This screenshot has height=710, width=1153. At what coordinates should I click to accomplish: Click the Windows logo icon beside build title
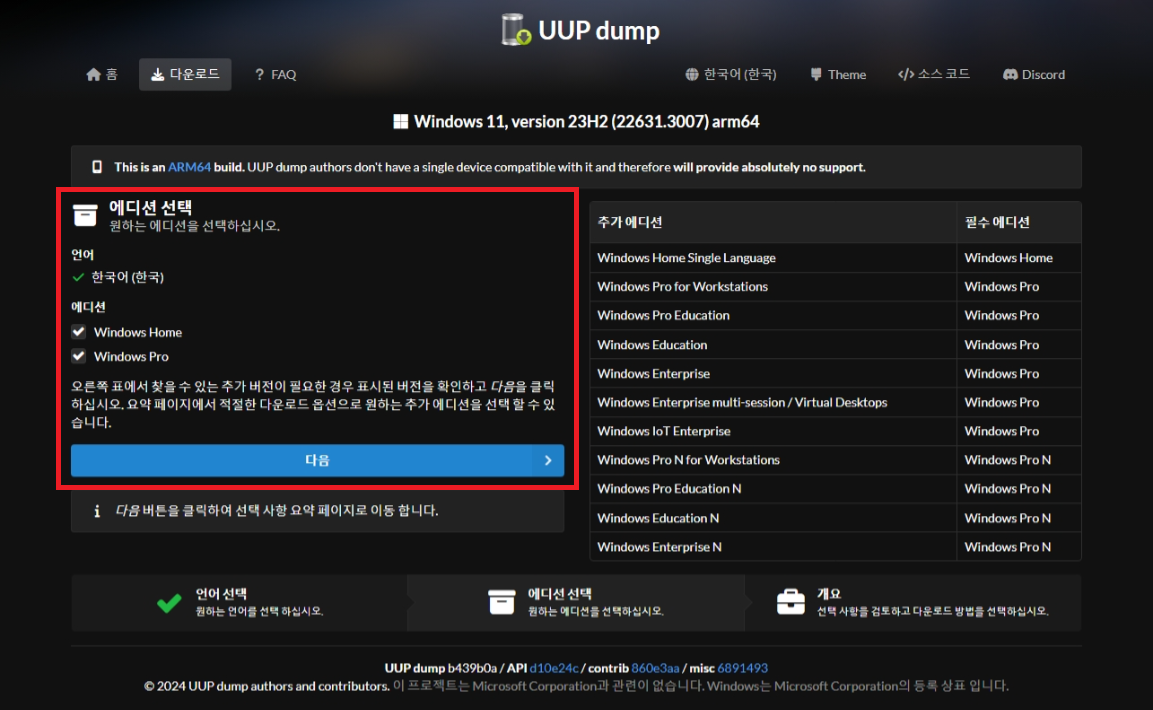401,121
